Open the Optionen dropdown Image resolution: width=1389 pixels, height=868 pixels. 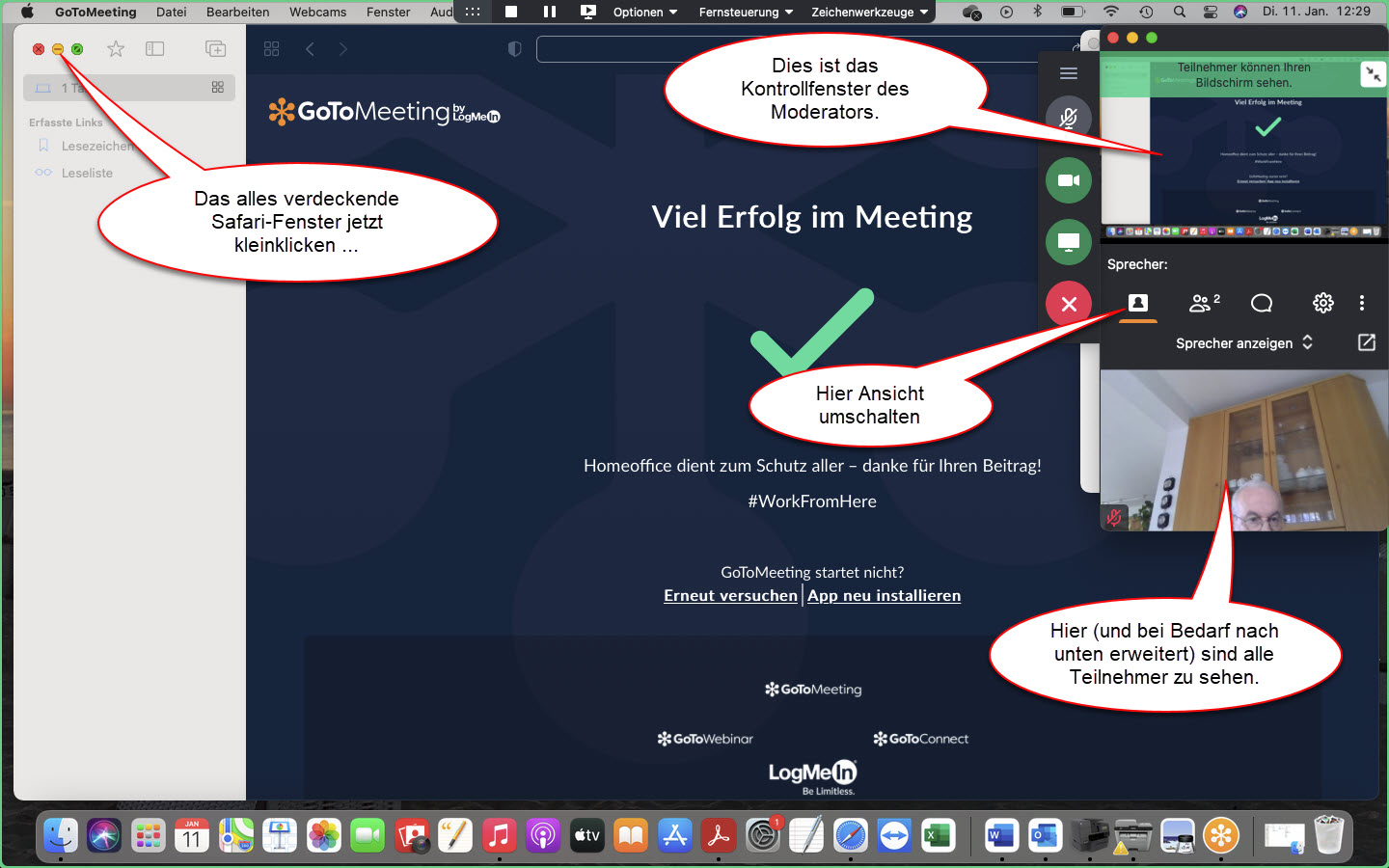[x=645, y=12]
